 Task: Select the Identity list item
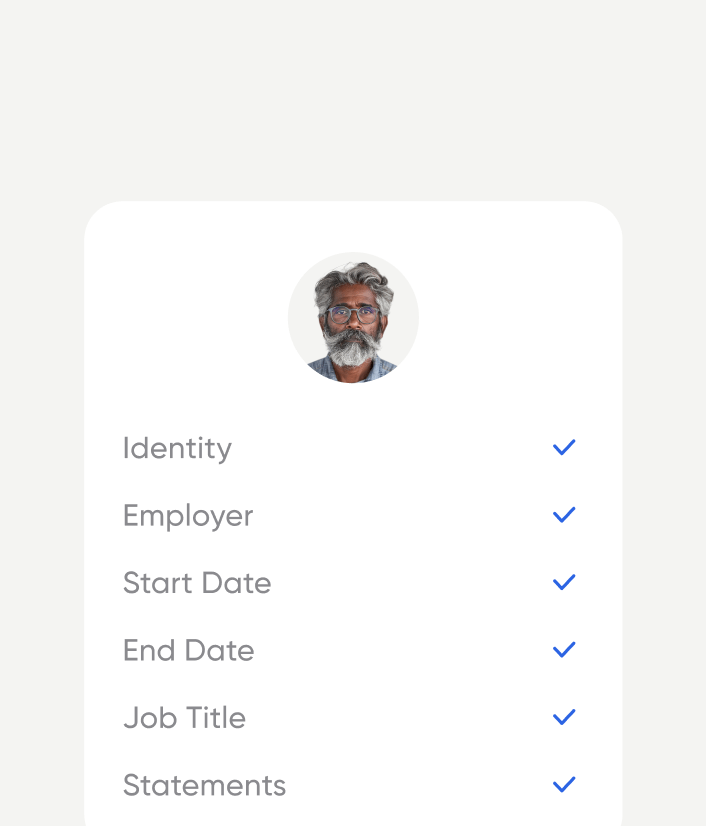pyautogui.click(x=177, y=448)
